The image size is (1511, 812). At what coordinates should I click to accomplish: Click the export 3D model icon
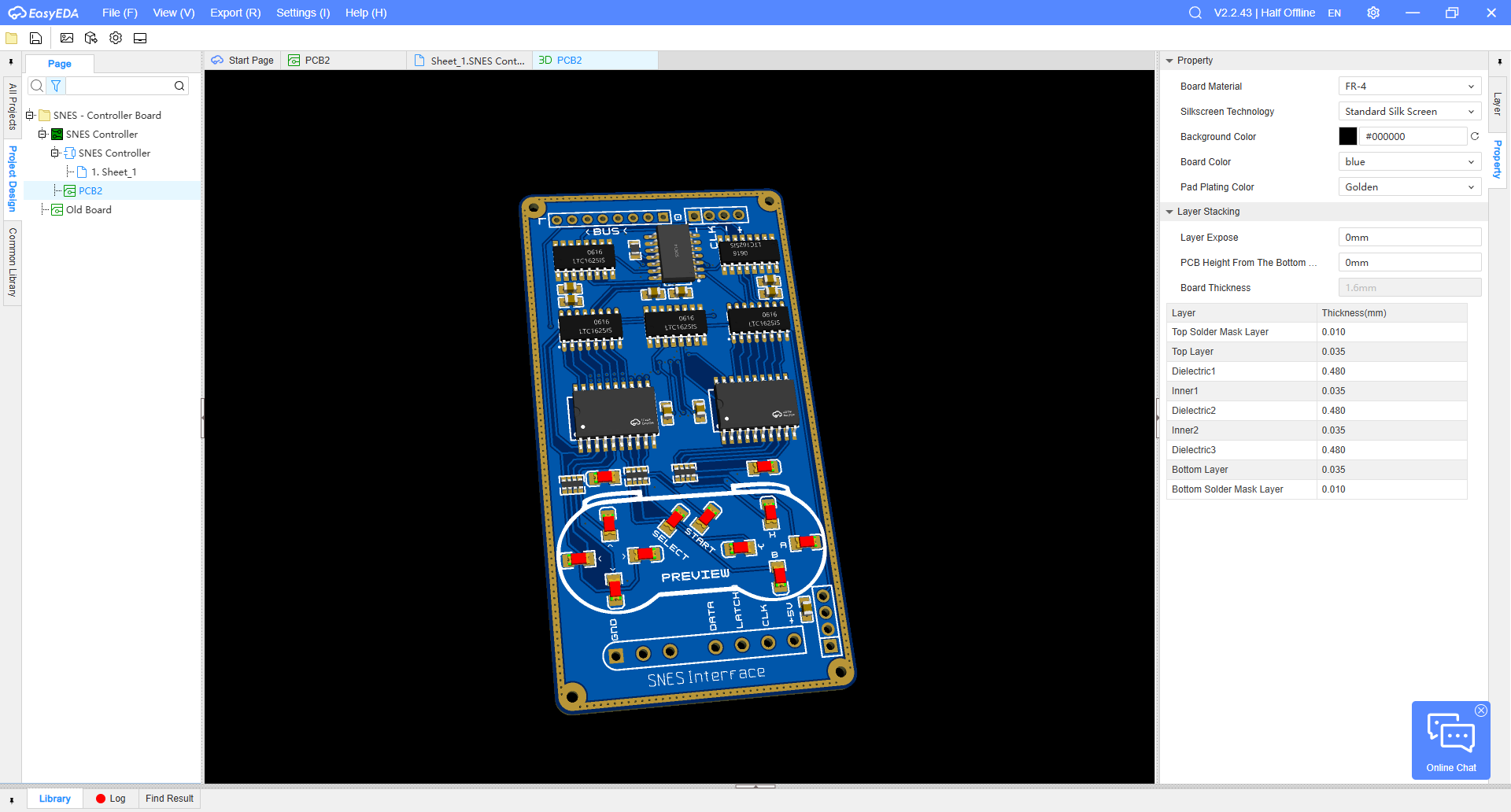coord(91,38)
